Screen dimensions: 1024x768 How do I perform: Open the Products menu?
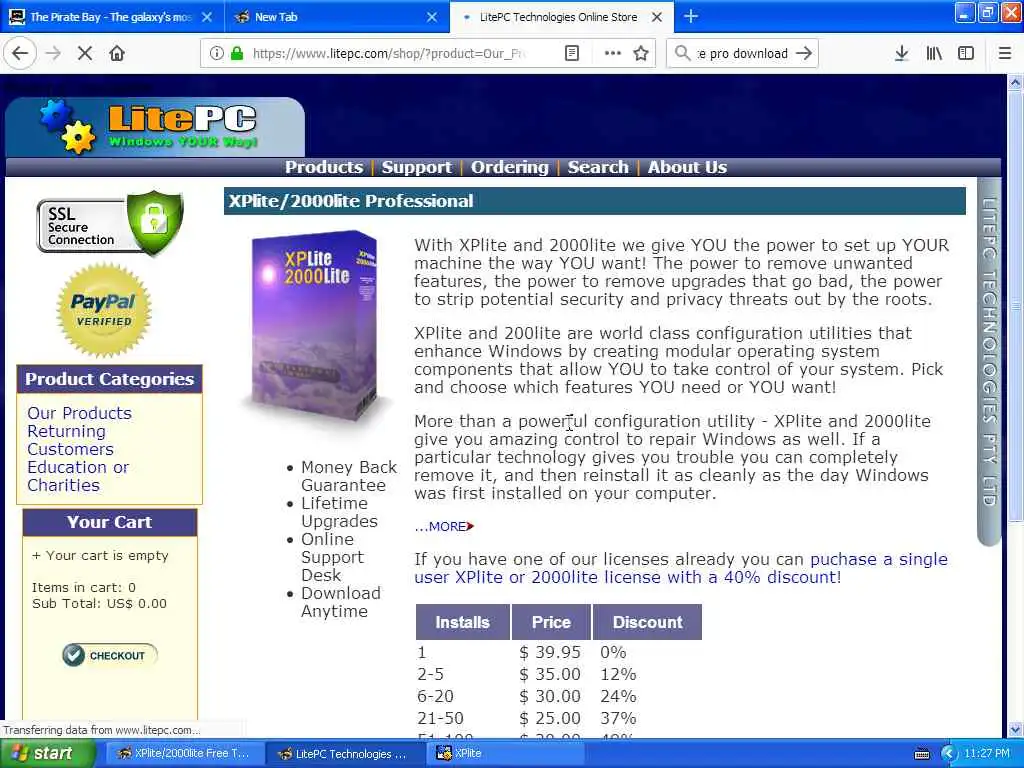pyautogui.click(x=324, y=167)
